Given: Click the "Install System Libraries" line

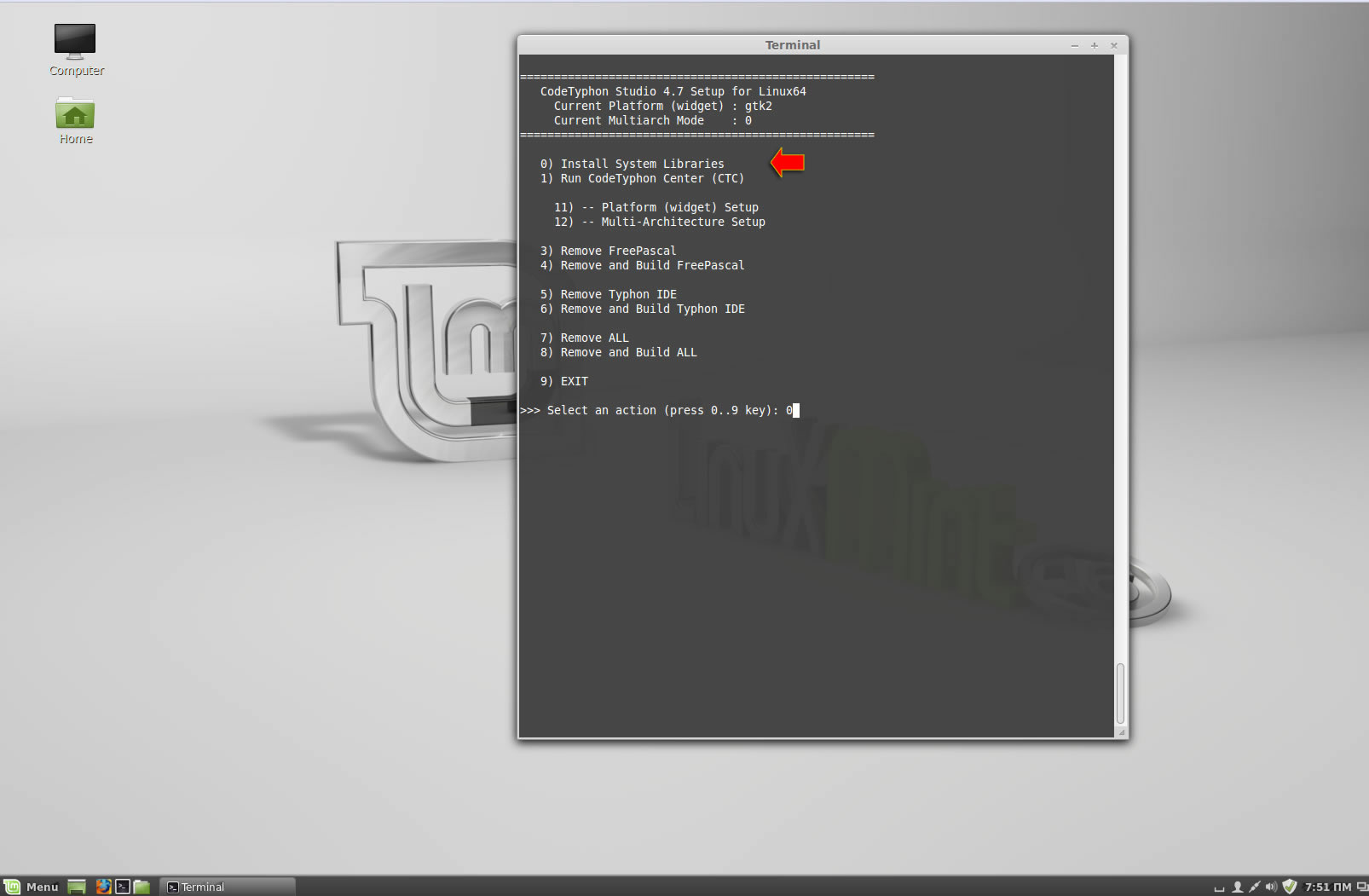Looking at the screenshot, I should pos(632,164).
